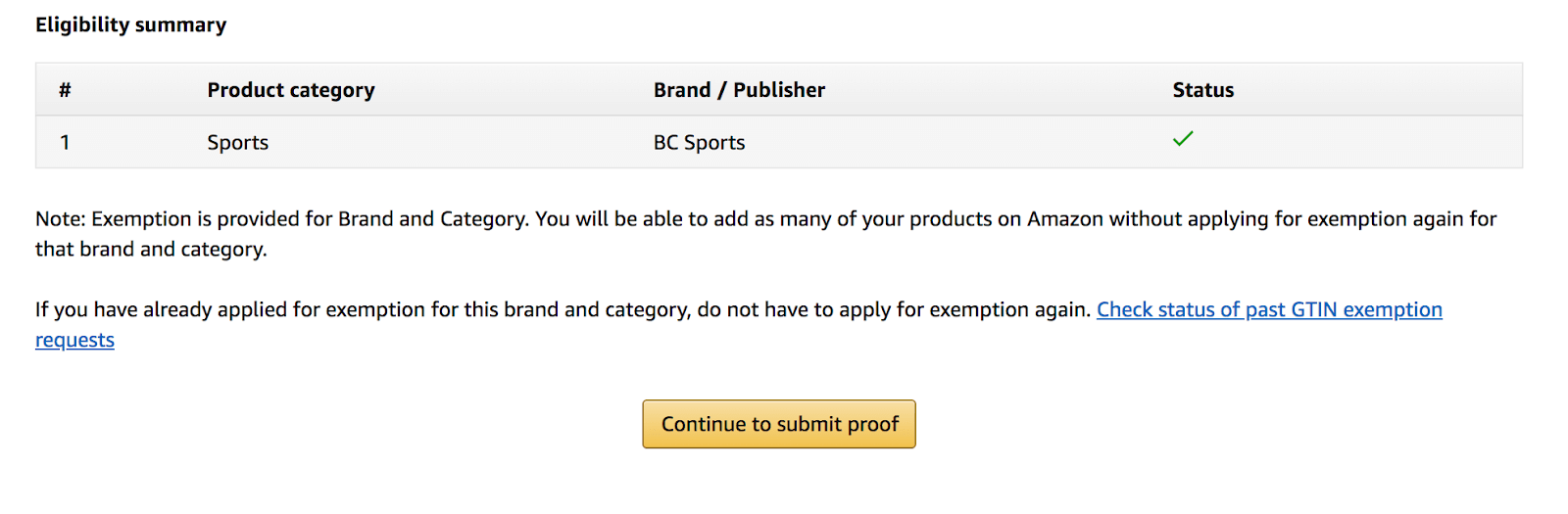Click the Brand / Publisher column header
The width and height of the screenshot is (1568, 514).
(739, 90)
